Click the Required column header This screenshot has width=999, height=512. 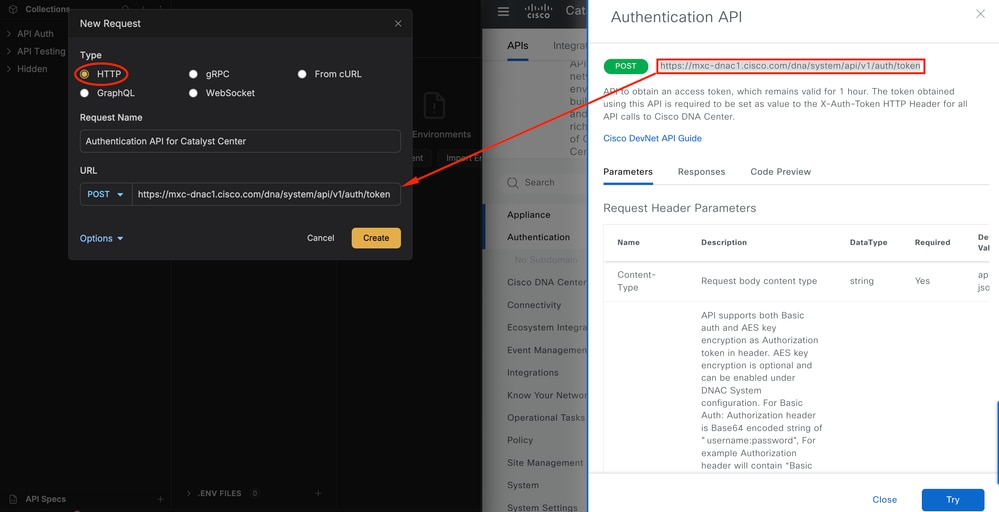pos(932,243)
